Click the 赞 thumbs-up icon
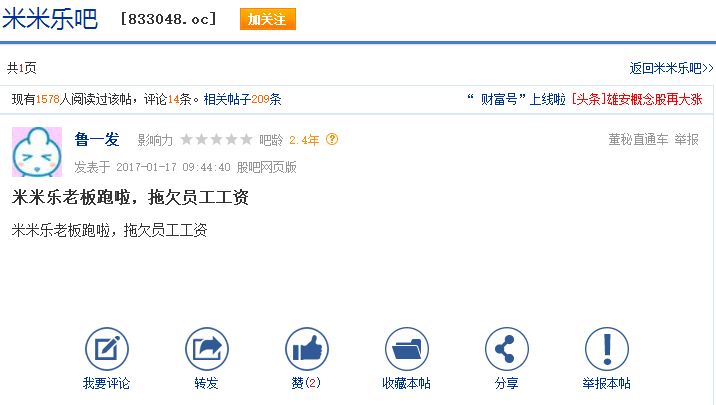Screen dimensions: 716x405 (x=307, y=349)
